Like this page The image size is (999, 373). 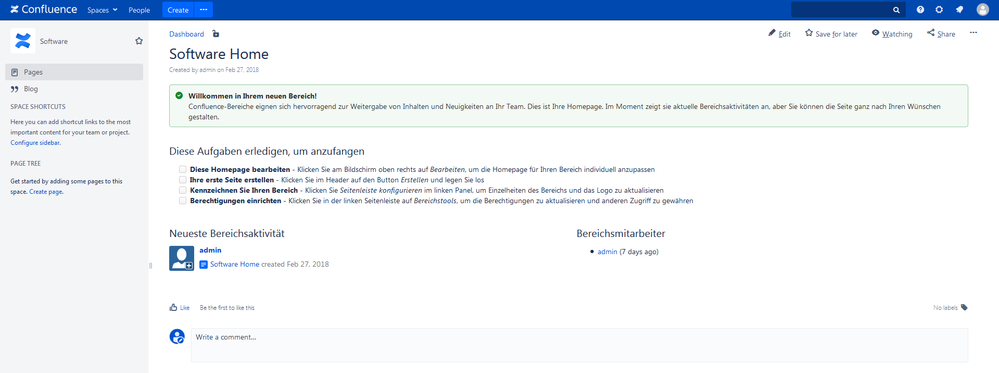(x=180, y=307)
